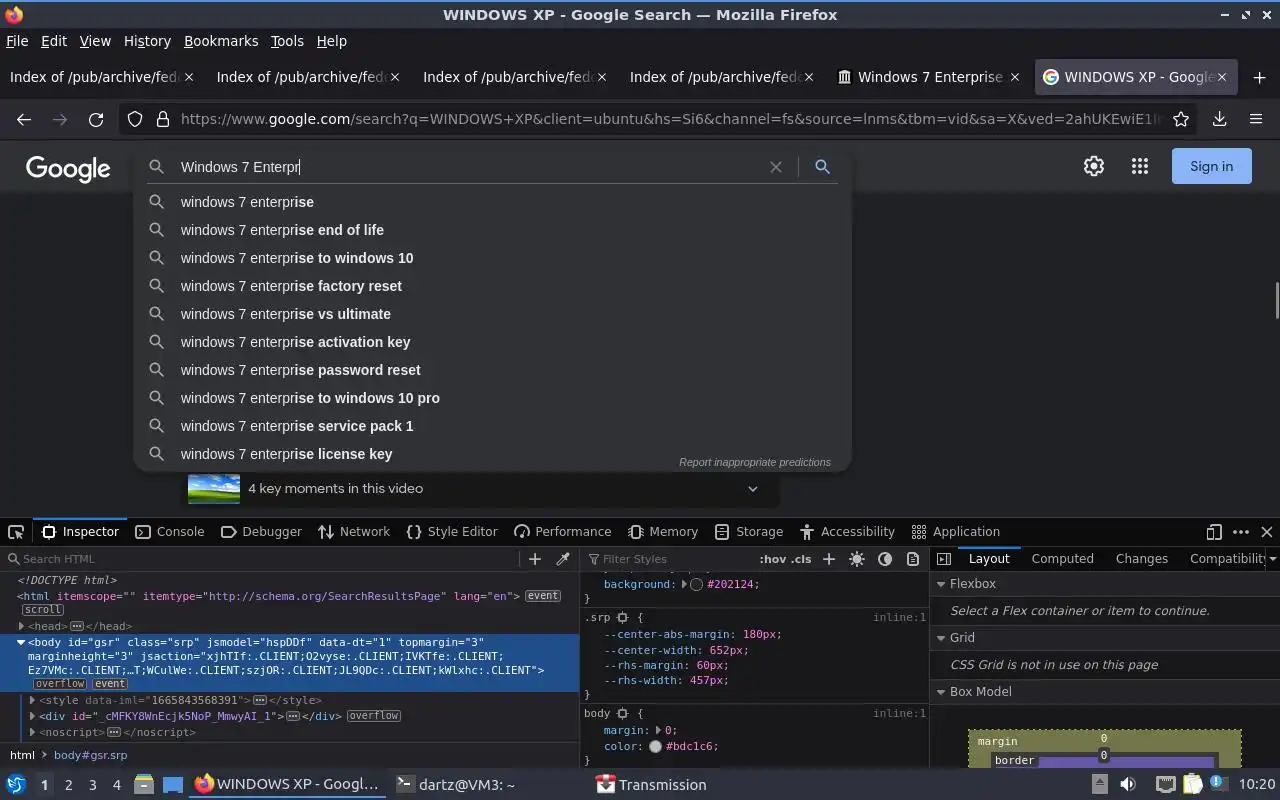
Task: Switch to the Computed sidebar tab
Action: (x=1062, y=559)
